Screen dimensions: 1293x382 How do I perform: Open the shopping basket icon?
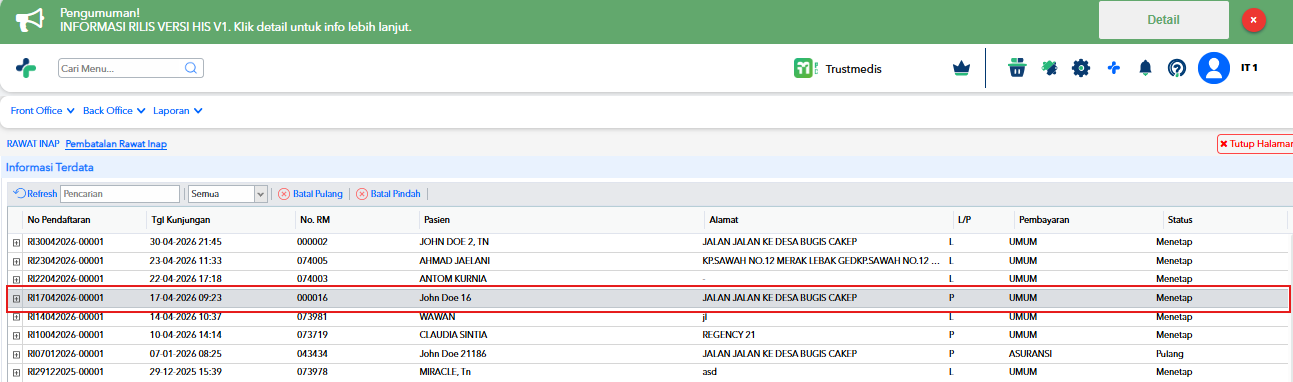click(x=1017, y=68)
